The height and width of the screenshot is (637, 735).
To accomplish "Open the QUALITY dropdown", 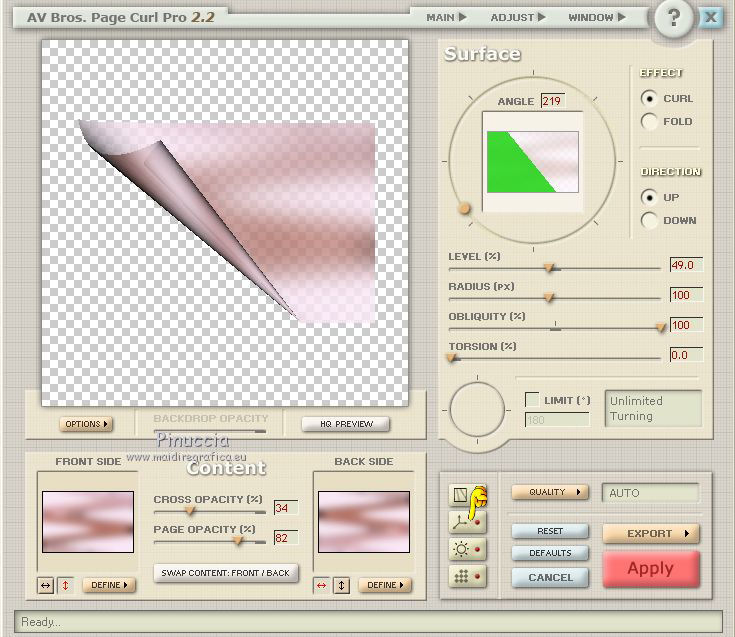I will (x=550, y=492).
